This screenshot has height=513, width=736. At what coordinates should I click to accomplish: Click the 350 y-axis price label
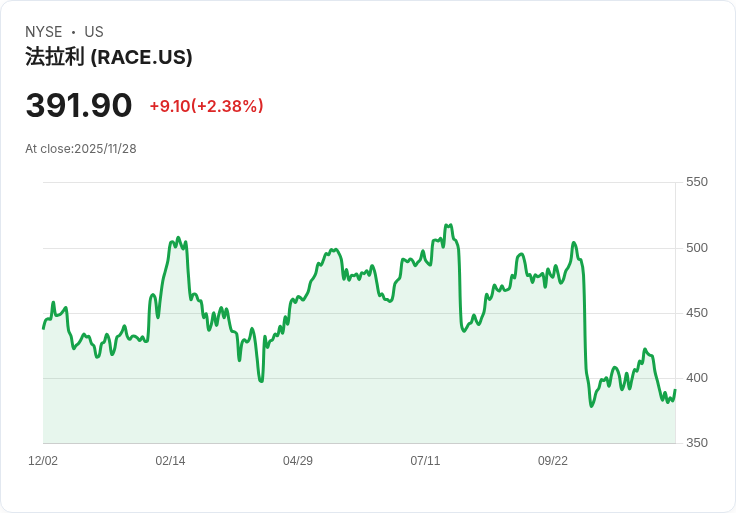pyautogui.click(x=696, y=443)
